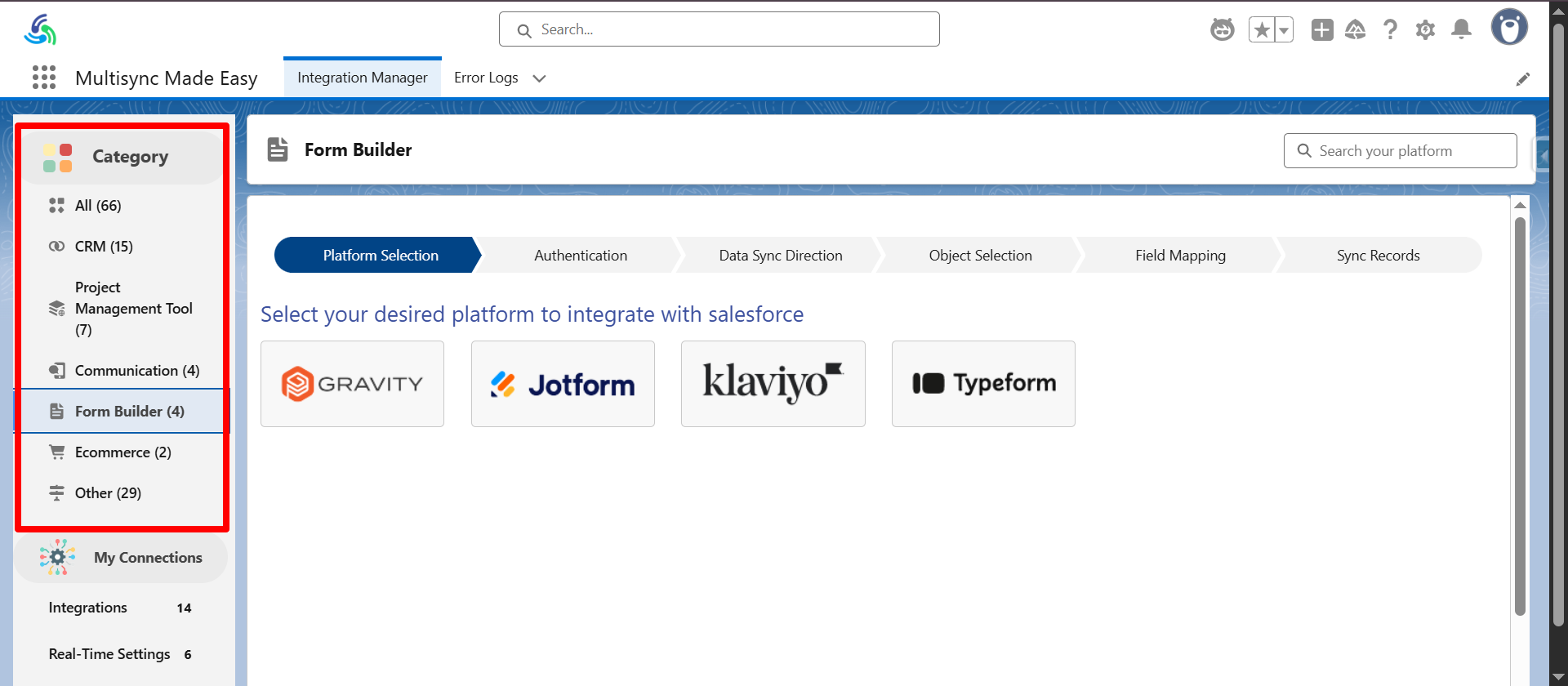Screen dimensions: 1568x686
Task: Click the content panel vertical scrollbar
Action: [x=1520, y=416]
